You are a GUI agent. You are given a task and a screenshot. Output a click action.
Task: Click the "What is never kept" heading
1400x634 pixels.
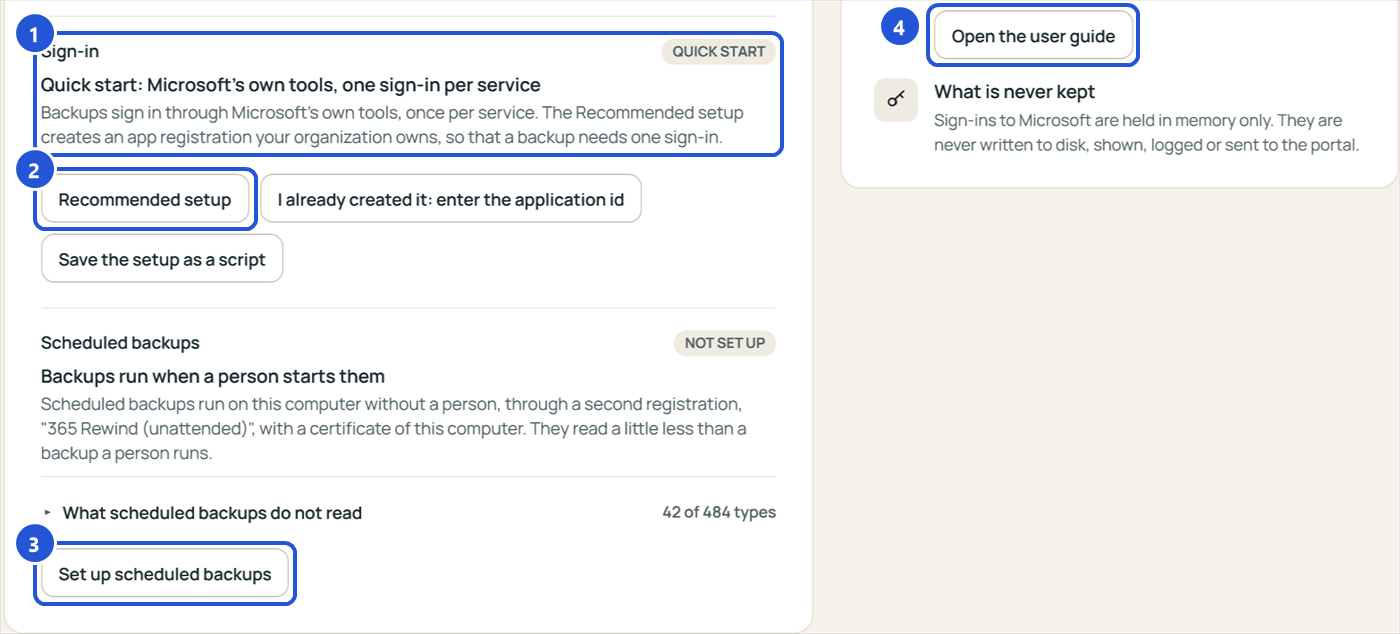coord(1014,92)
